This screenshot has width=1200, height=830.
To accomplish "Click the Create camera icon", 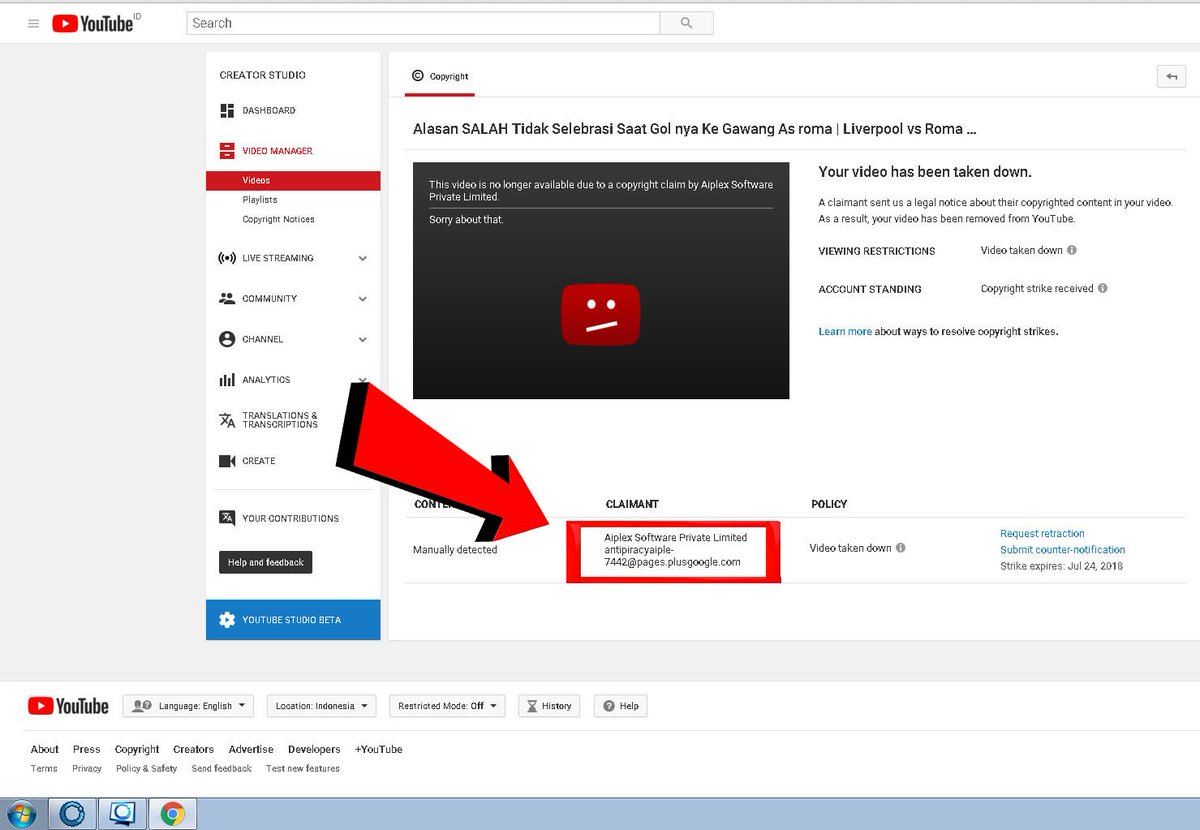I will (227, 461).
